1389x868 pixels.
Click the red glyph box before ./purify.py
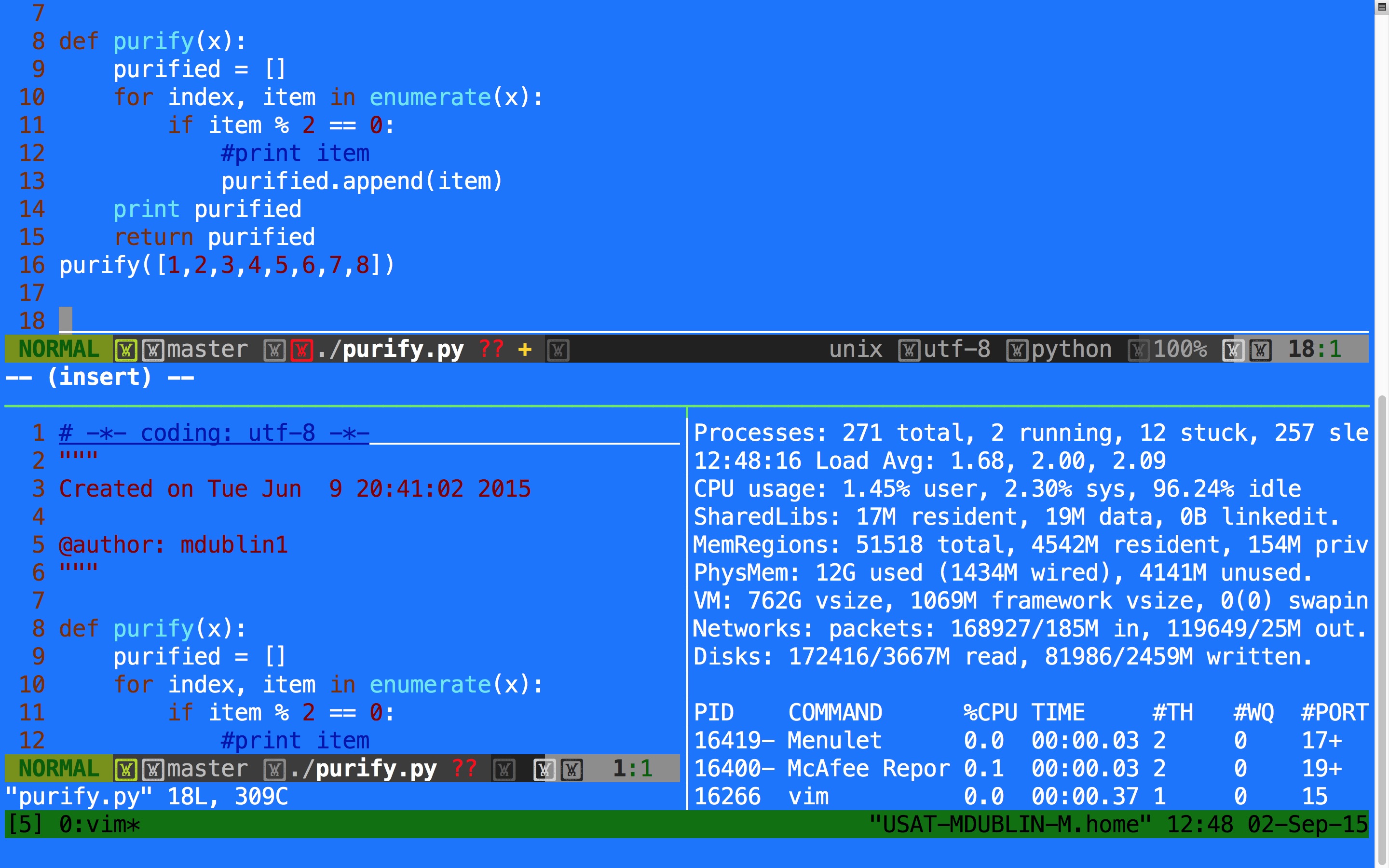(302, 350)
